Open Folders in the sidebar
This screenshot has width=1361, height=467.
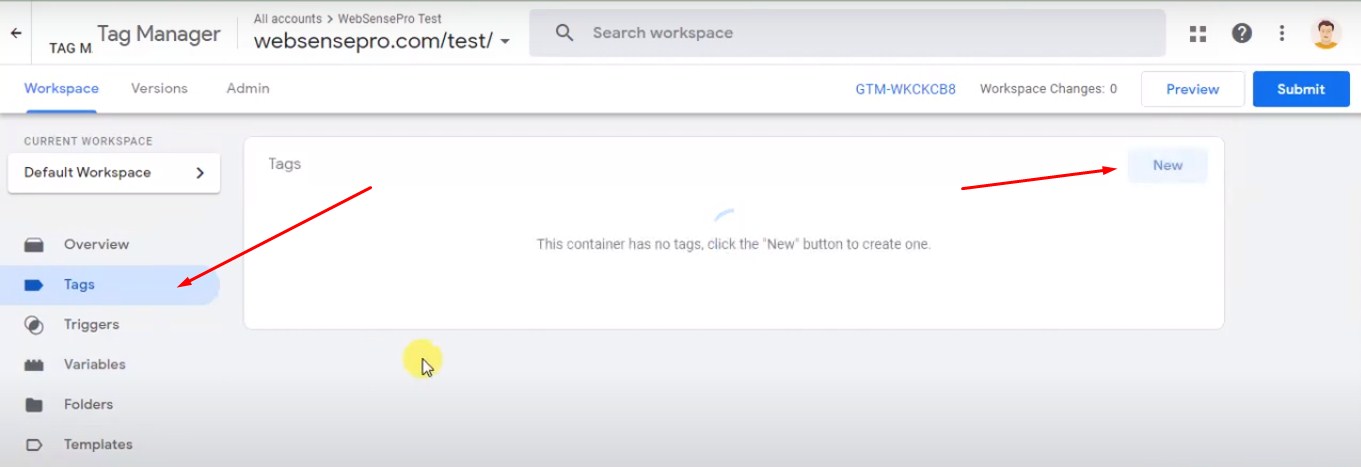coord(110,405)
